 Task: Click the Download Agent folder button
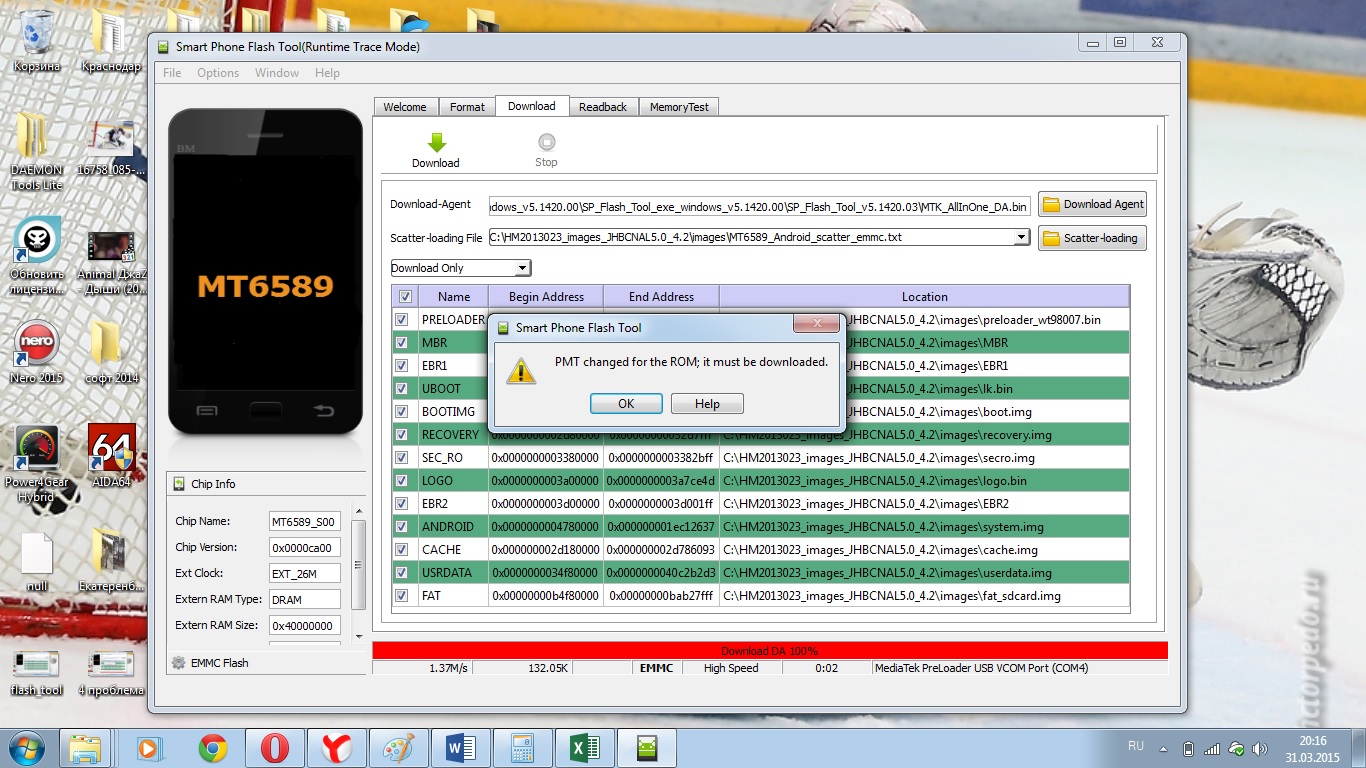pyautogui.click(x=1092, y=204)
